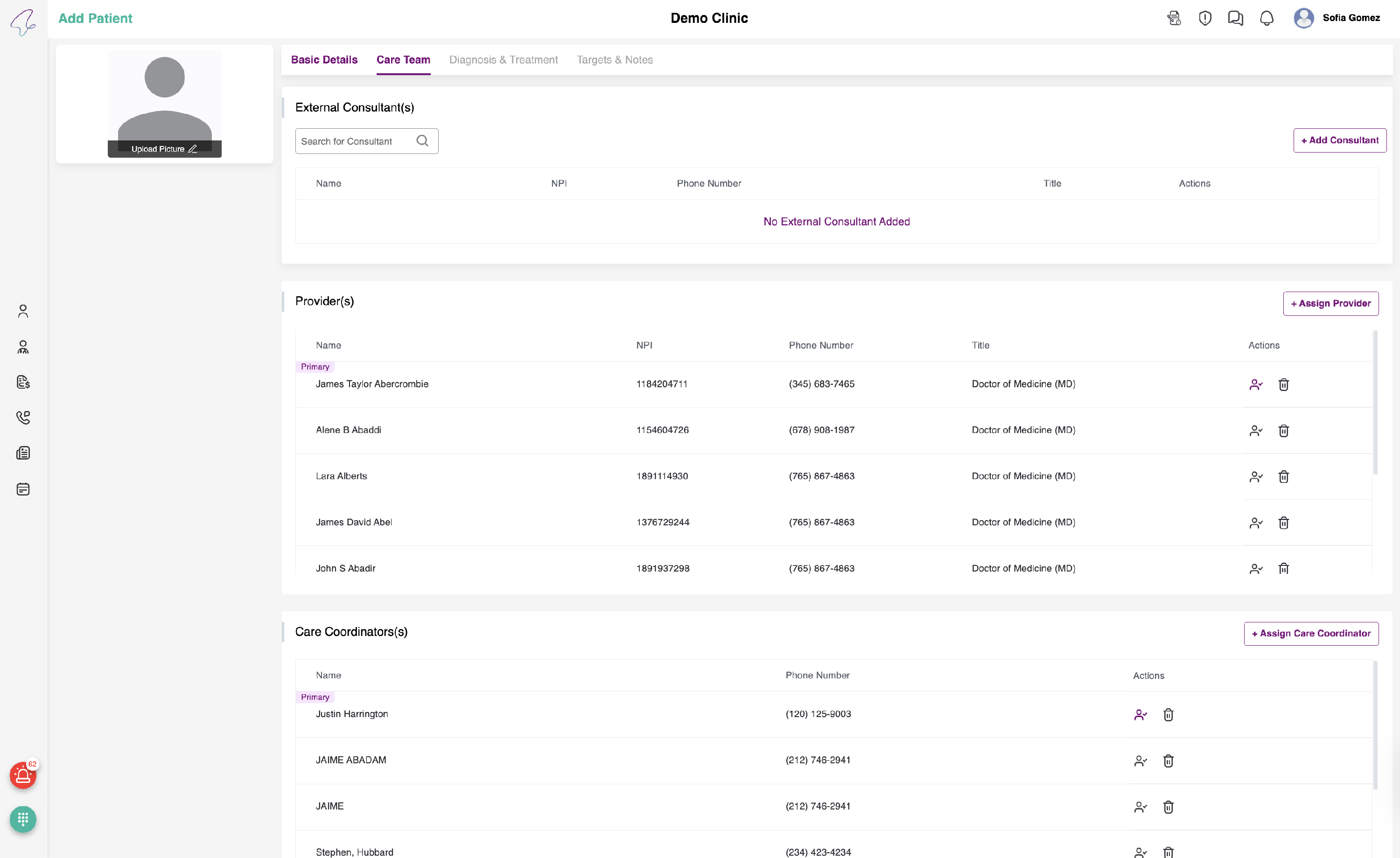
Task: Click the shield alert icon in header
Action: point(1204,18)
